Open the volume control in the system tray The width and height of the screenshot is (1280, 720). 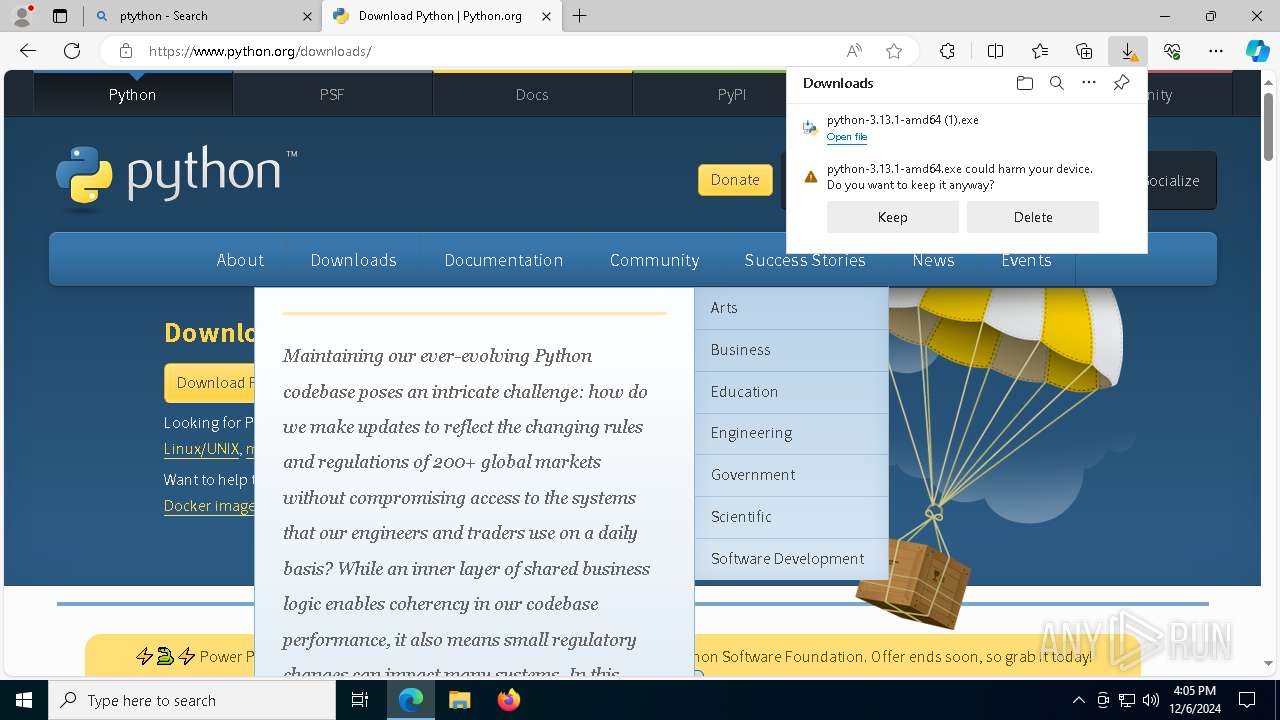point(1151,700)
